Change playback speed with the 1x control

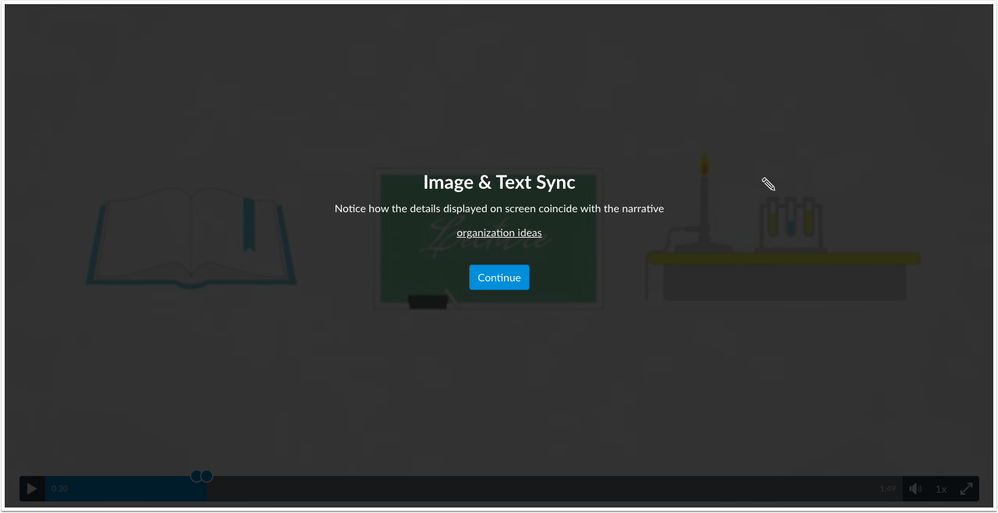[x=941, y=489]
